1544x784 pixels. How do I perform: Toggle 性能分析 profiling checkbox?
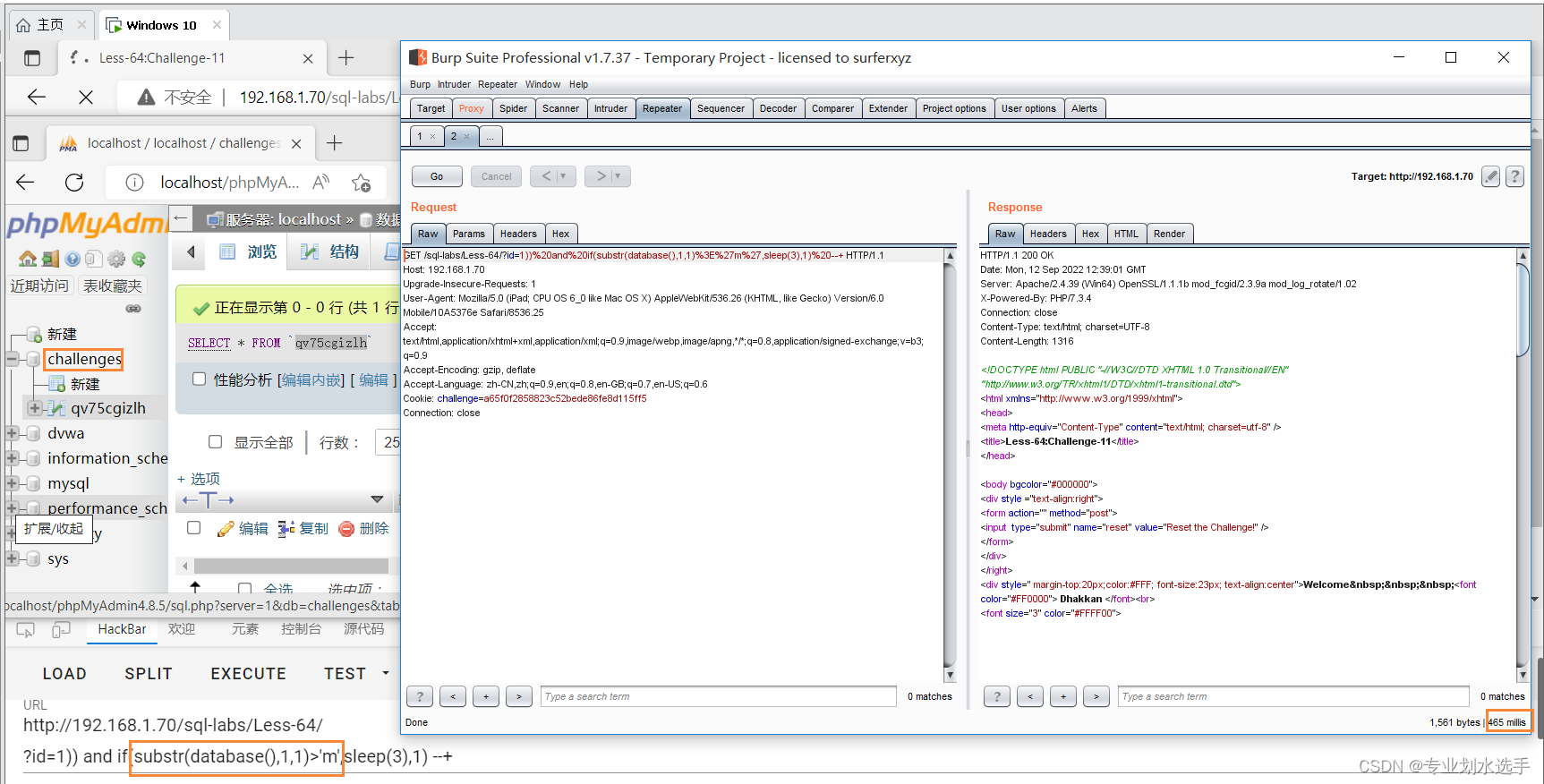pyautogui.click(x=200, y=379)
